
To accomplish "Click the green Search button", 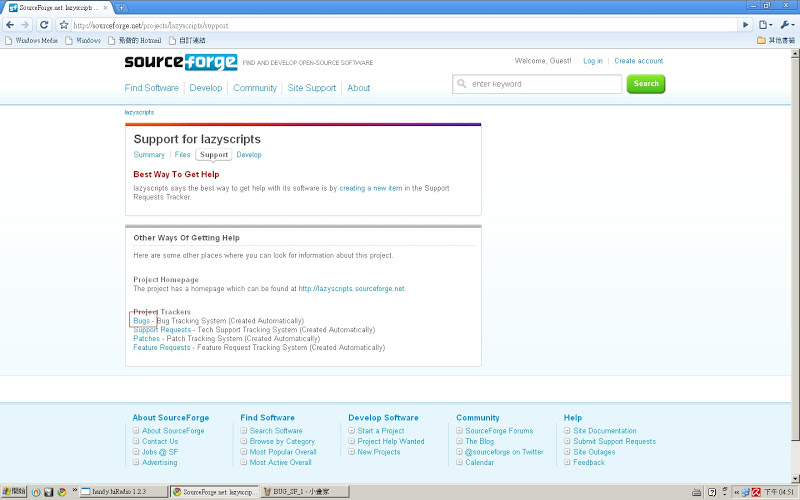I will 646,84.
